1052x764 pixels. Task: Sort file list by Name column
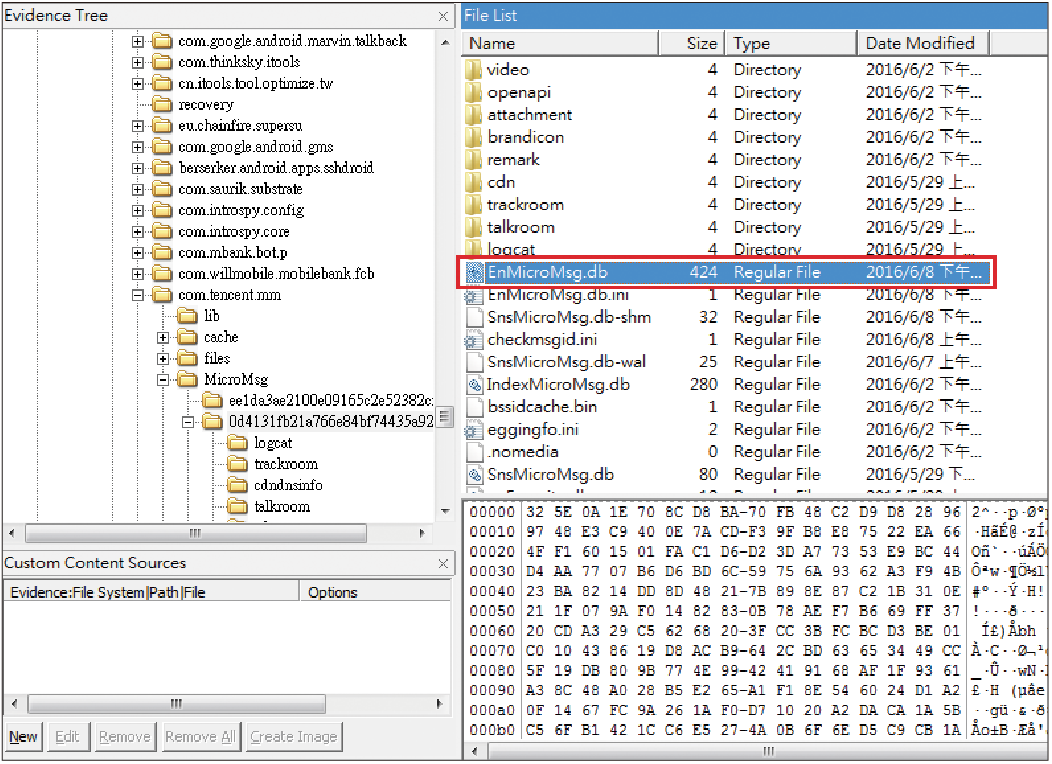pos(560,43)
